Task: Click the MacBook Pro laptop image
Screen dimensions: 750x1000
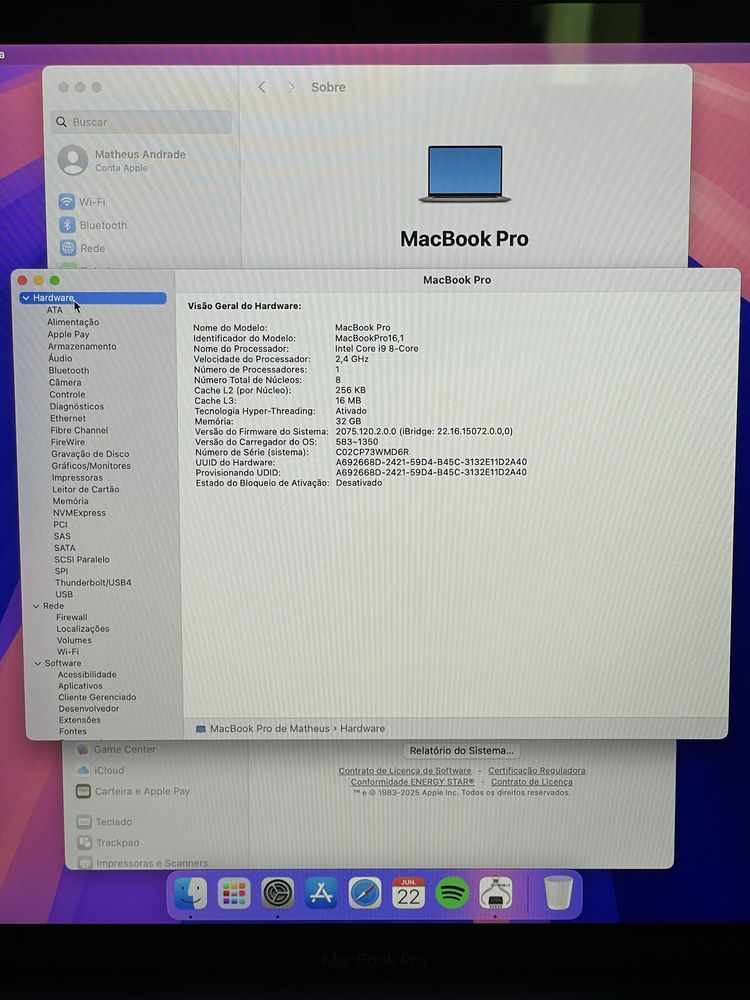Action: point(465,174)
